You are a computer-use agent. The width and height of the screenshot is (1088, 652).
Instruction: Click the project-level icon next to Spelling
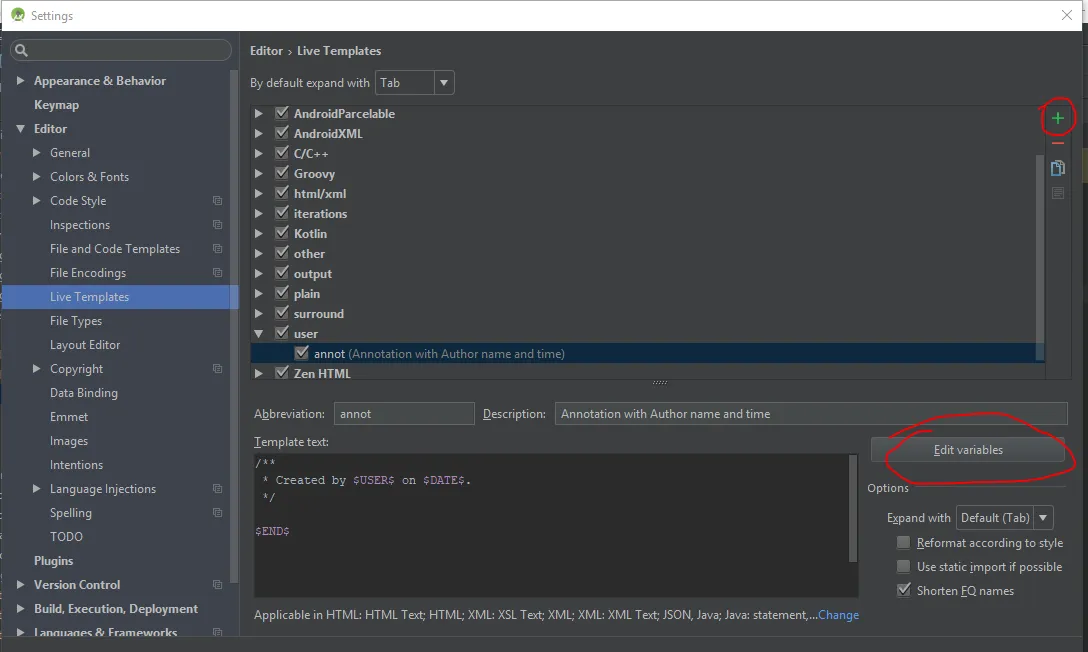(x=217, y=513)
